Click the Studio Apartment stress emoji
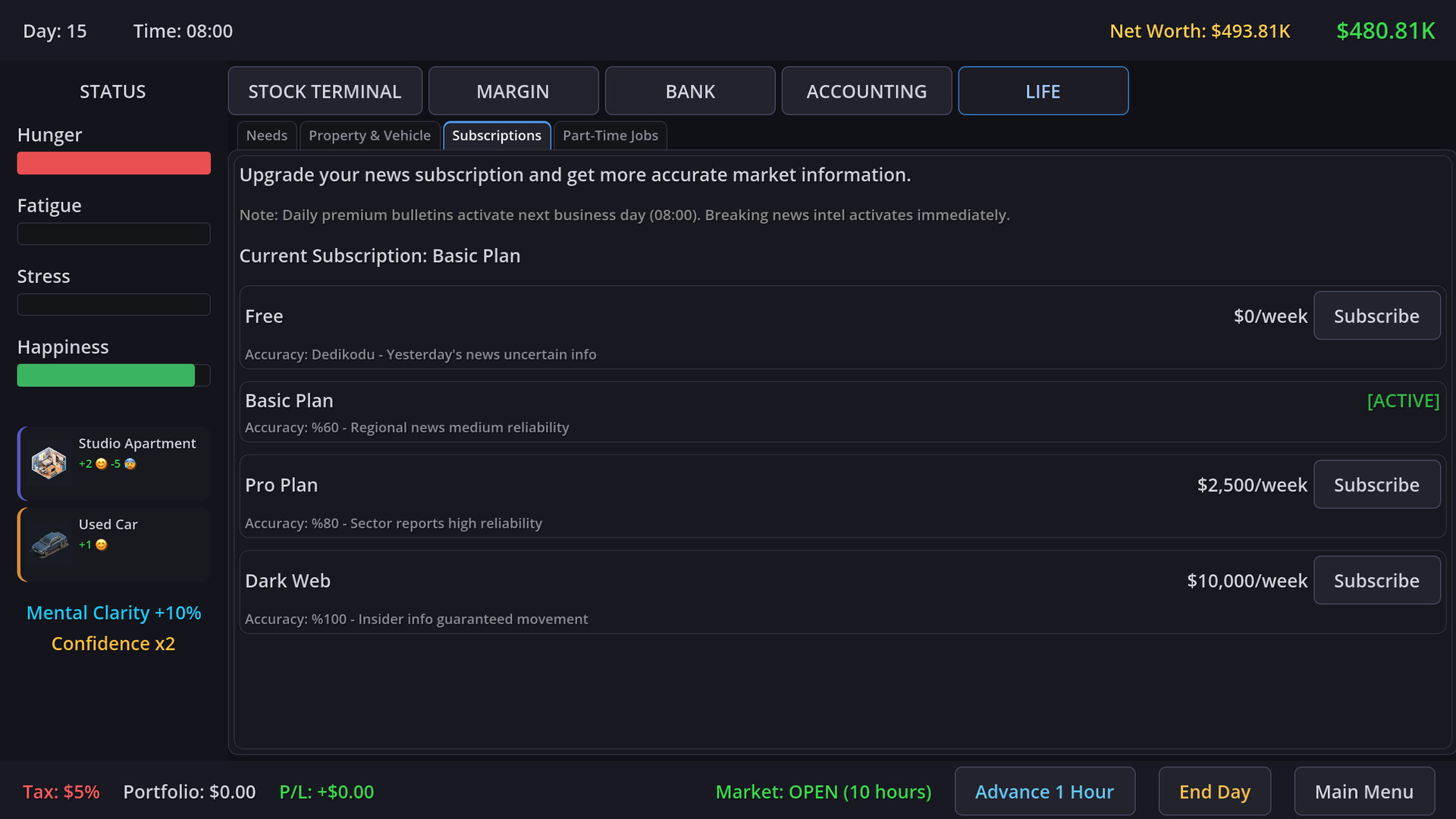 (130, 464)
